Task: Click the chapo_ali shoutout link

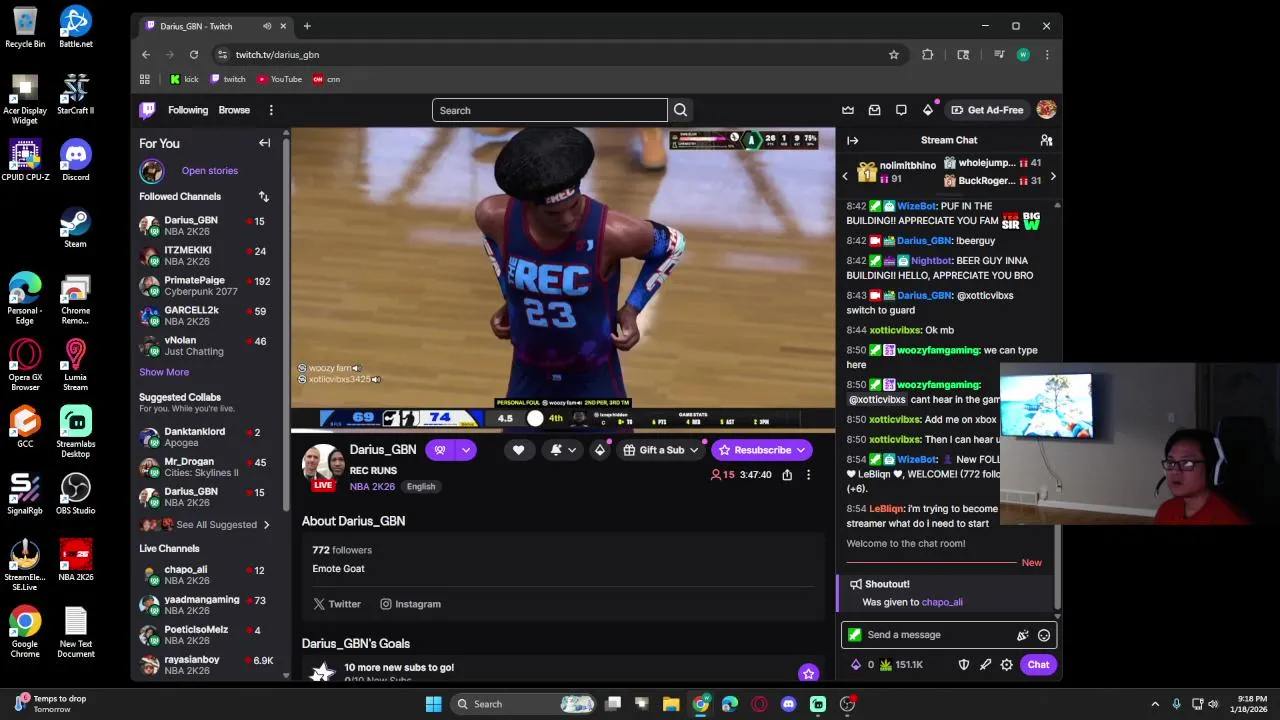Action: coord(942,603)
